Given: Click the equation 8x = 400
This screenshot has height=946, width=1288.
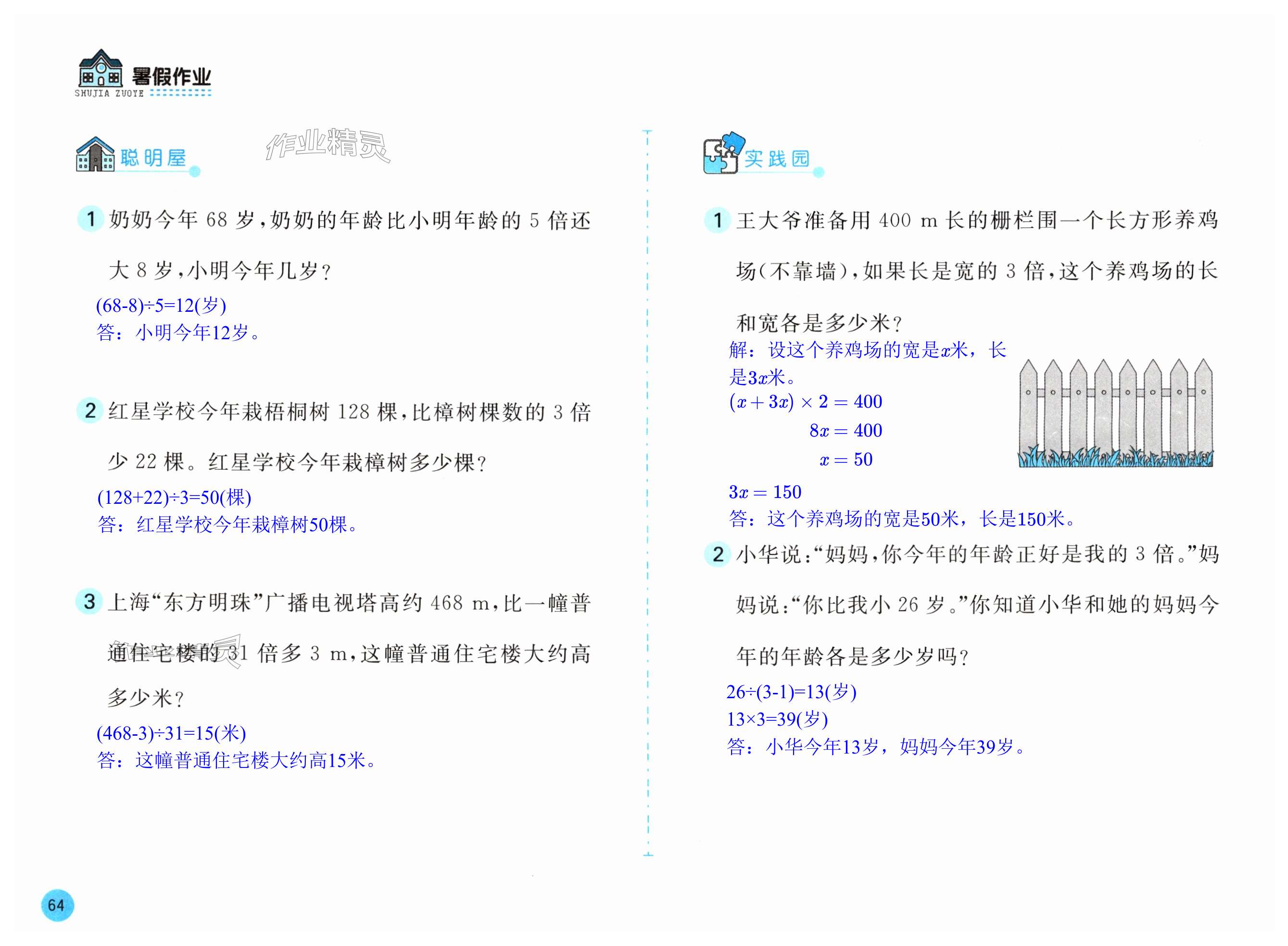Looking at the screenshot, I should point(845,431).
